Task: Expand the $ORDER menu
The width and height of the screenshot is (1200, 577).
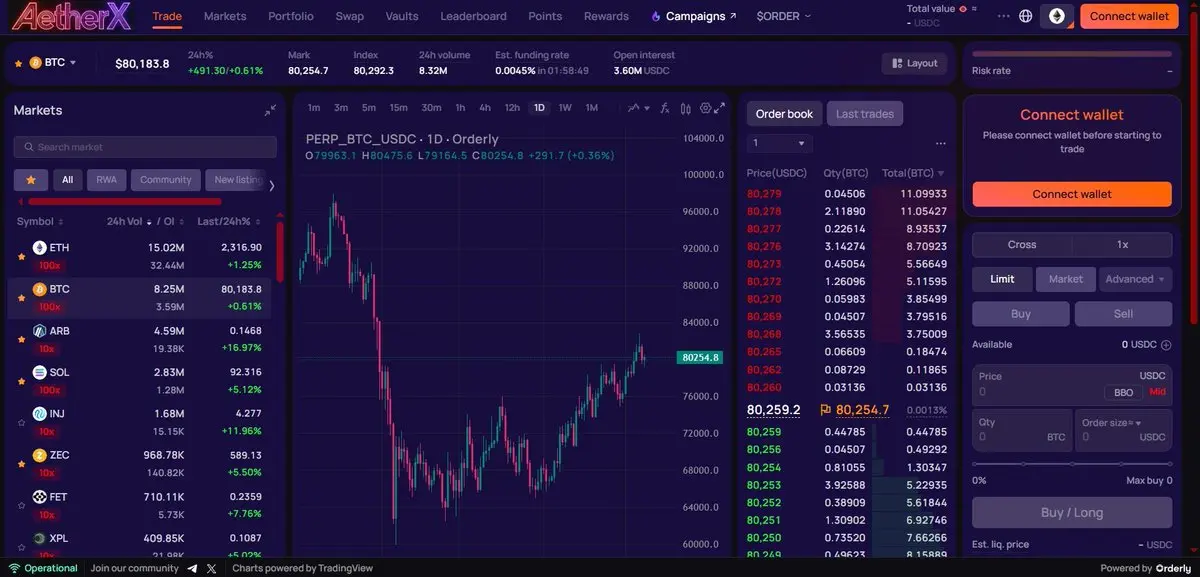Action: tap(784, 16)
